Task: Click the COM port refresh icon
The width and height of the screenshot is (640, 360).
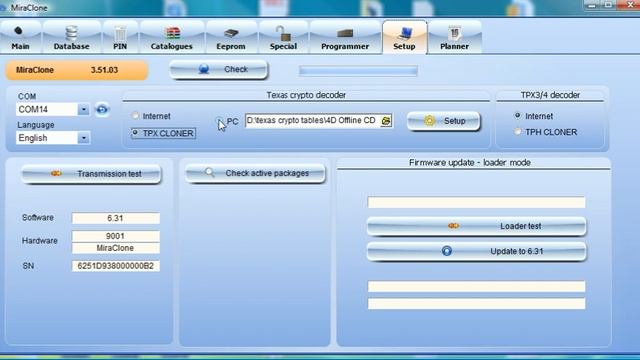Action: click(x=102, y=109)
